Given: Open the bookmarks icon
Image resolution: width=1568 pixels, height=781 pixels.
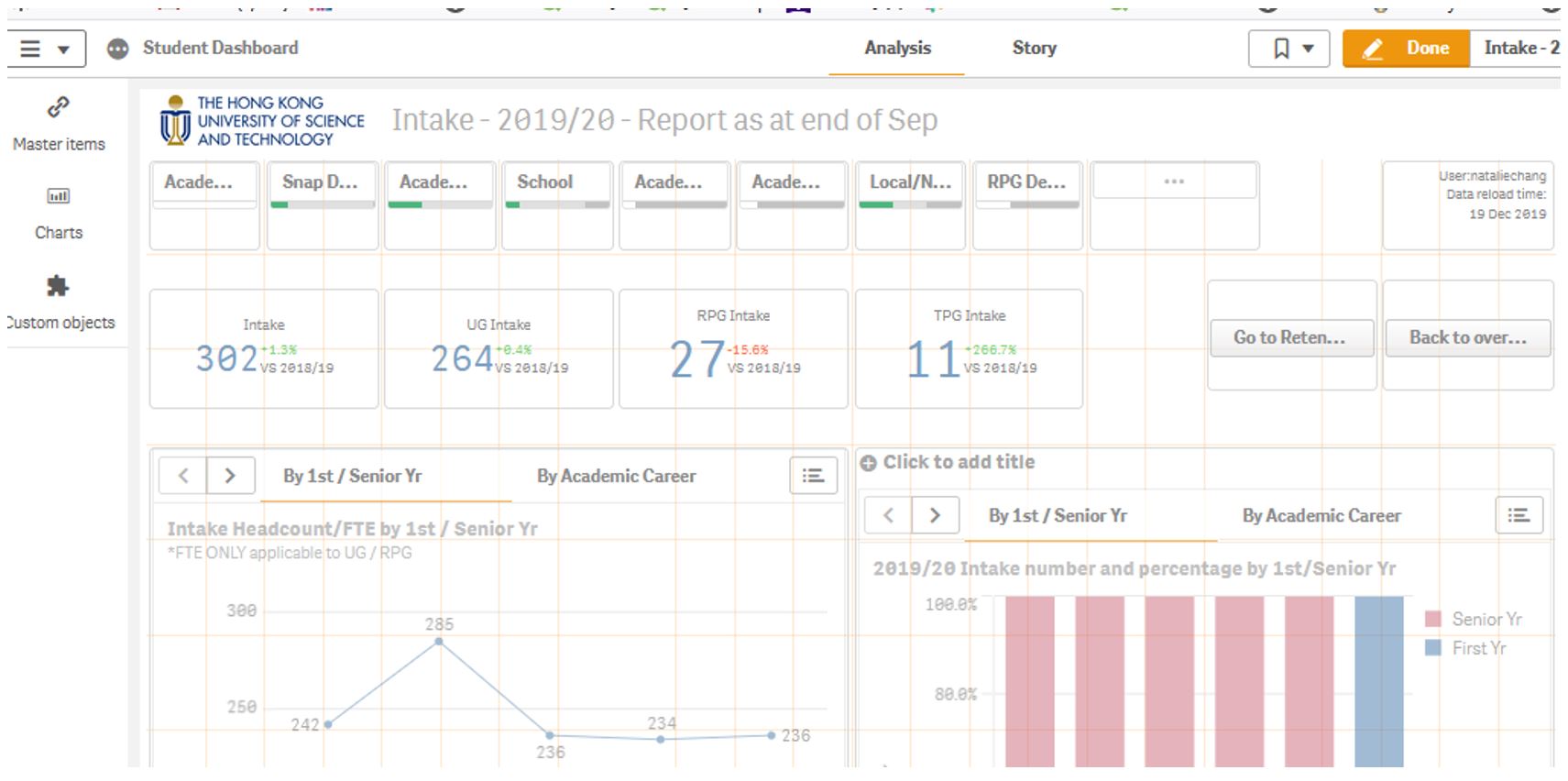Looking at the screenshot, I should pyautogui.click(x=1281, y=49).
